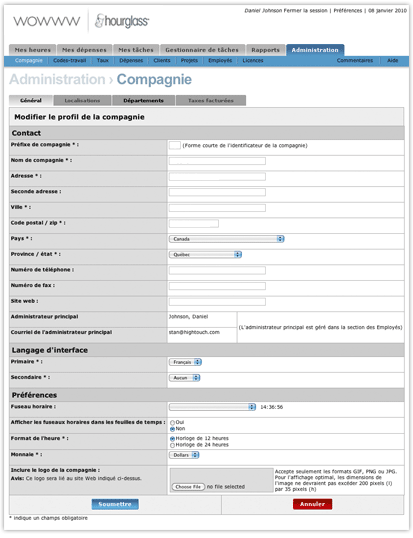The width and height of the screenshot is (413, 538).
Task: Open the Primaire language dropdown
Action: (x=185, y=362)
